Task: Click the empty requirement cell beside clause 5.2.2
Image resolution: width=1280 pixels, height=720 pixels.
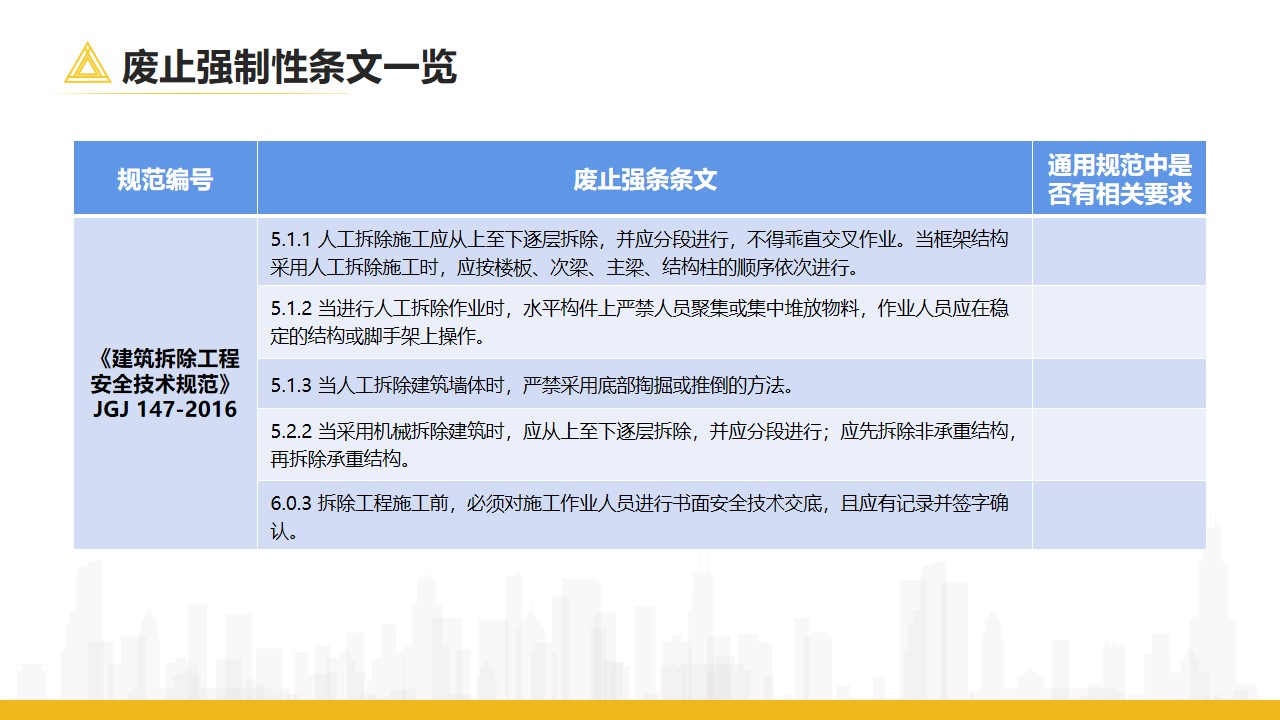Action: (x=1119, y=445)
